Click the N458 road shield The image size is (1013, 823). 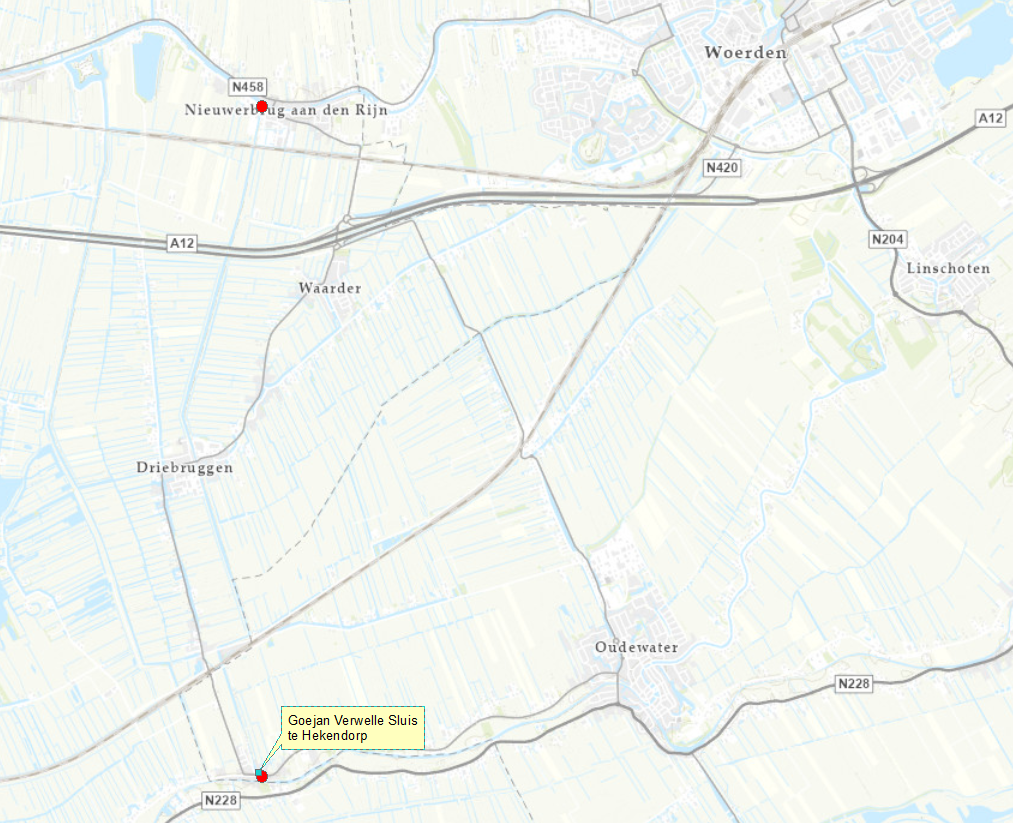248,87
